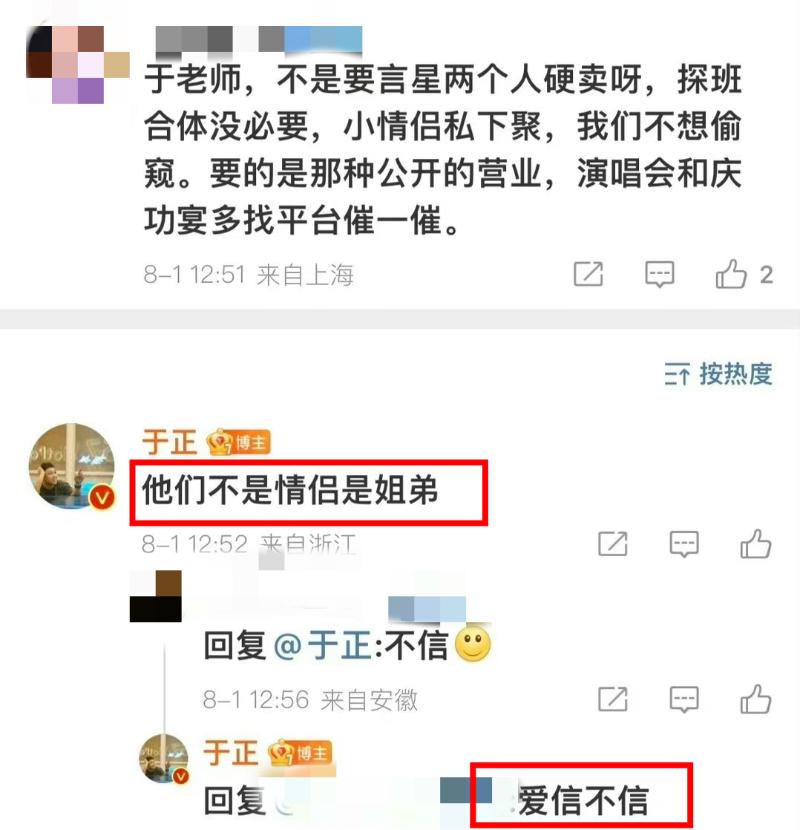This screenshot has width=800, height=830.
Task: Tap 于正 username on the nested reply
Action: 230,753
